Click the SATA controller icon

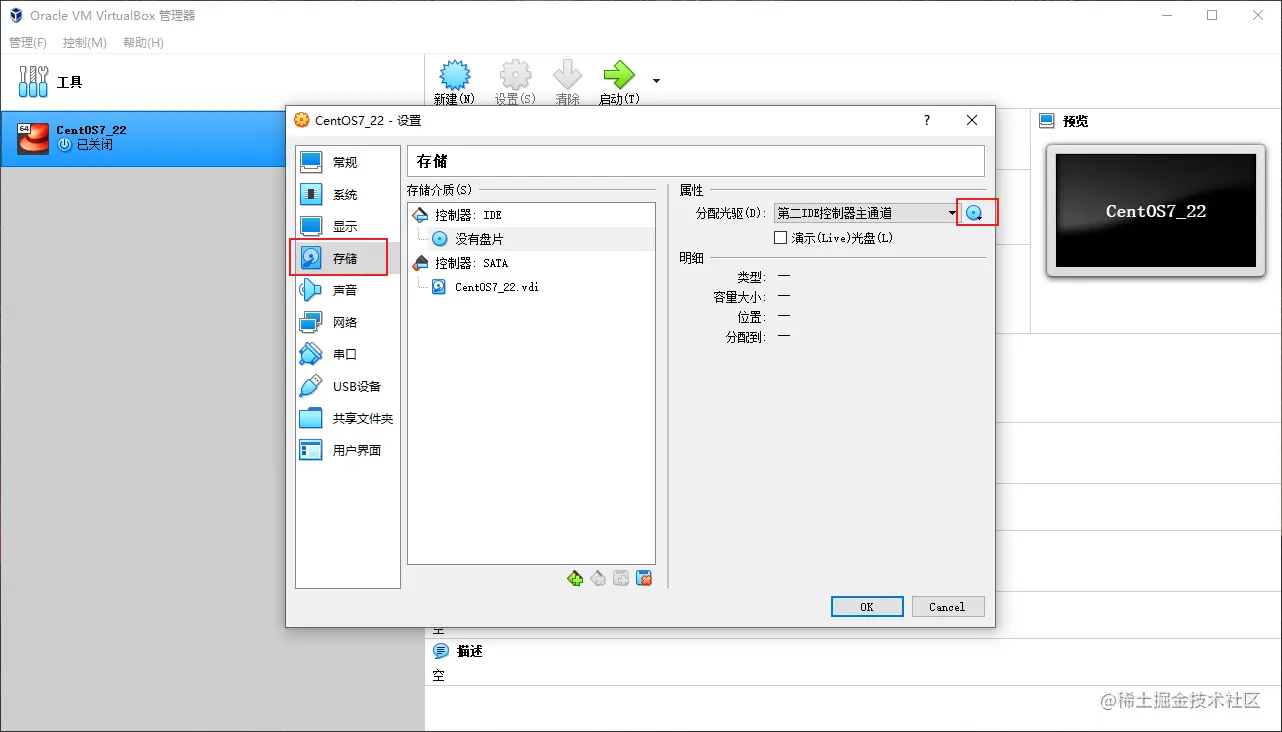(420, 263)
